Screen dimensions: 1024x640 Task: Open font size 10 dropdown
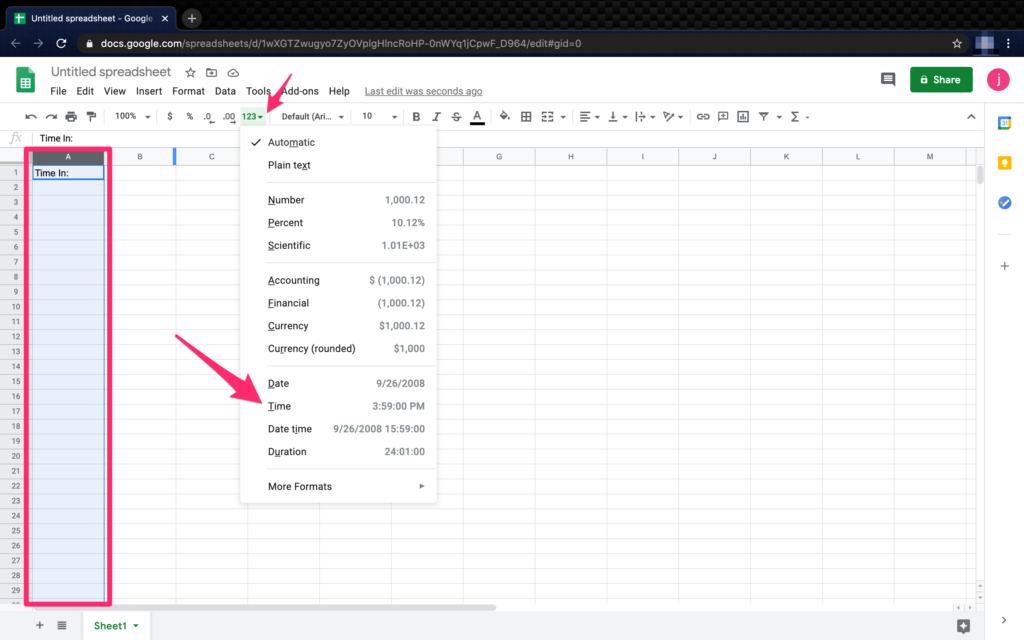tap(379, 117)
